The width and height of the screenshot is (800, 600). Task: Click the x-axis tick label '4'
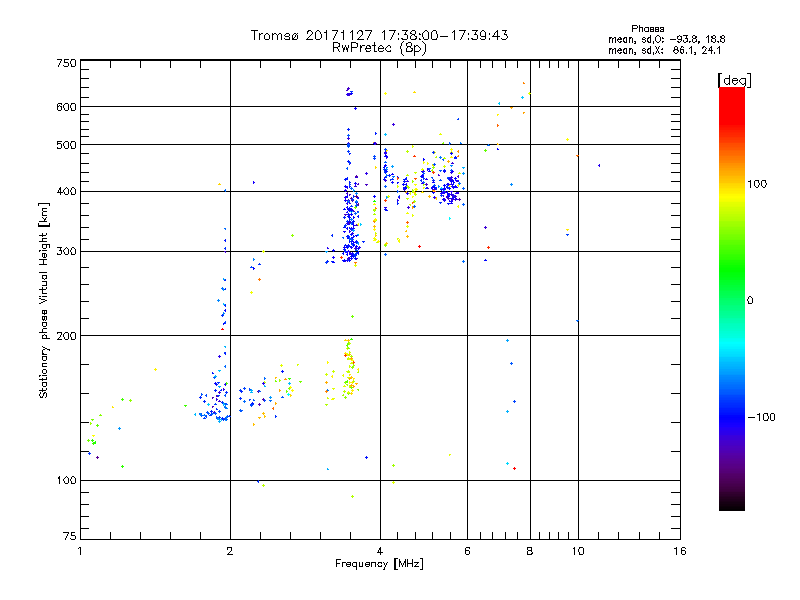point(380,551)
